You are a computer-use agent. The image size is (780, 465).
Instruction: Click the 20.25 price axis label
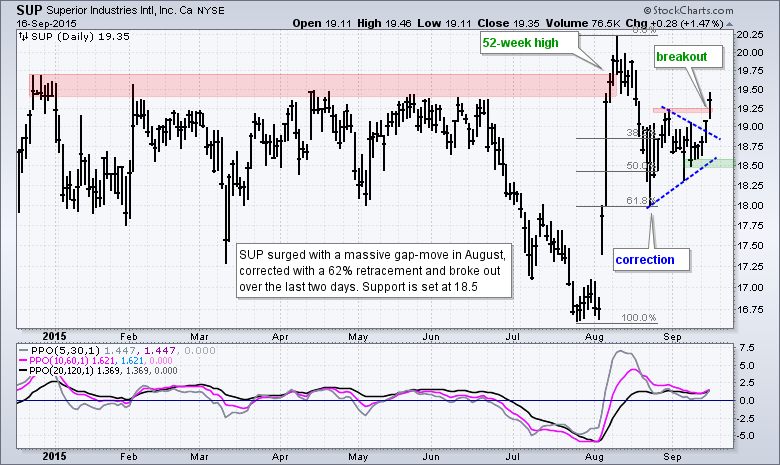749,35
